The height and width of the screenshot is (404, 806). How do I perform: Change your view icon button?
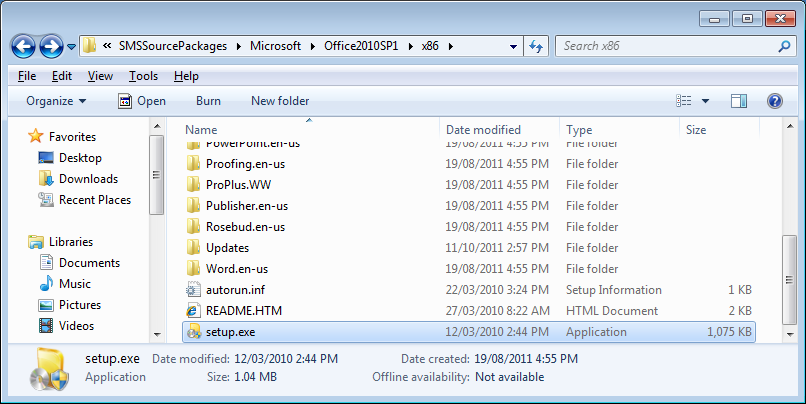point(683,101)
